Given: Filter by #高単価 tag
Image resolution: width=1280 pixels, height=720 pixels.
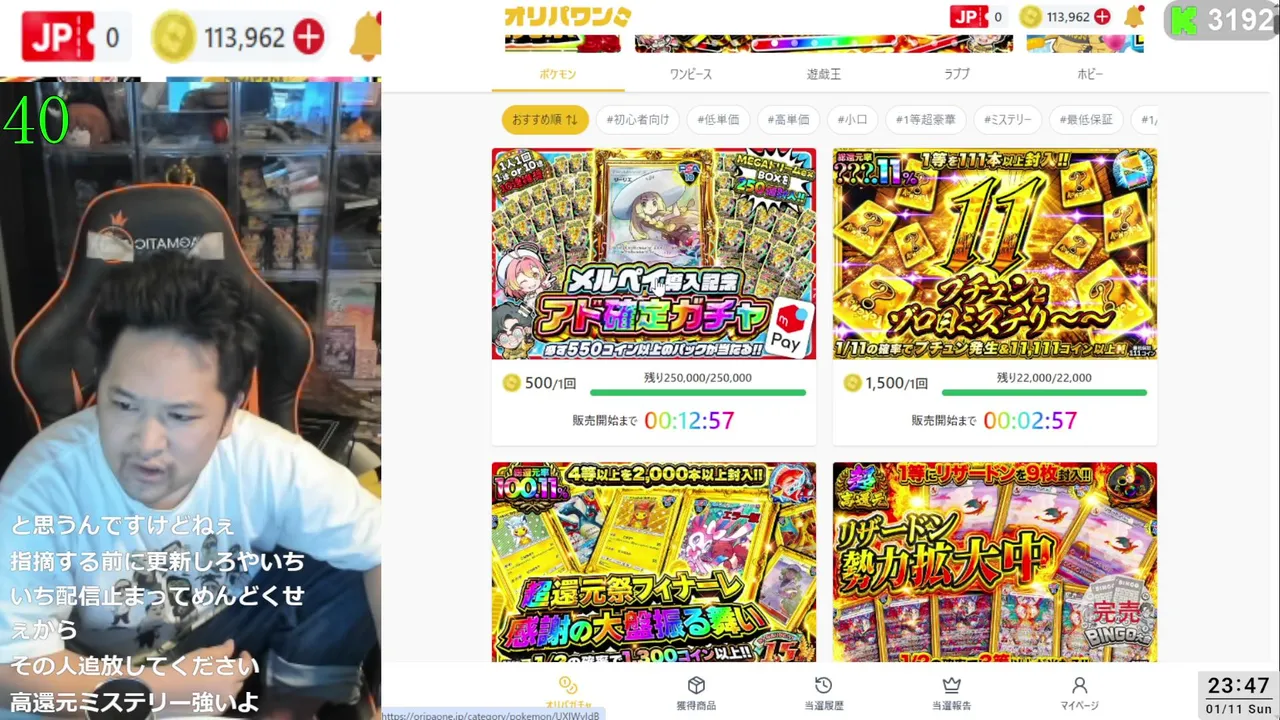Looking at the screenshot, I should click(788, 120).
